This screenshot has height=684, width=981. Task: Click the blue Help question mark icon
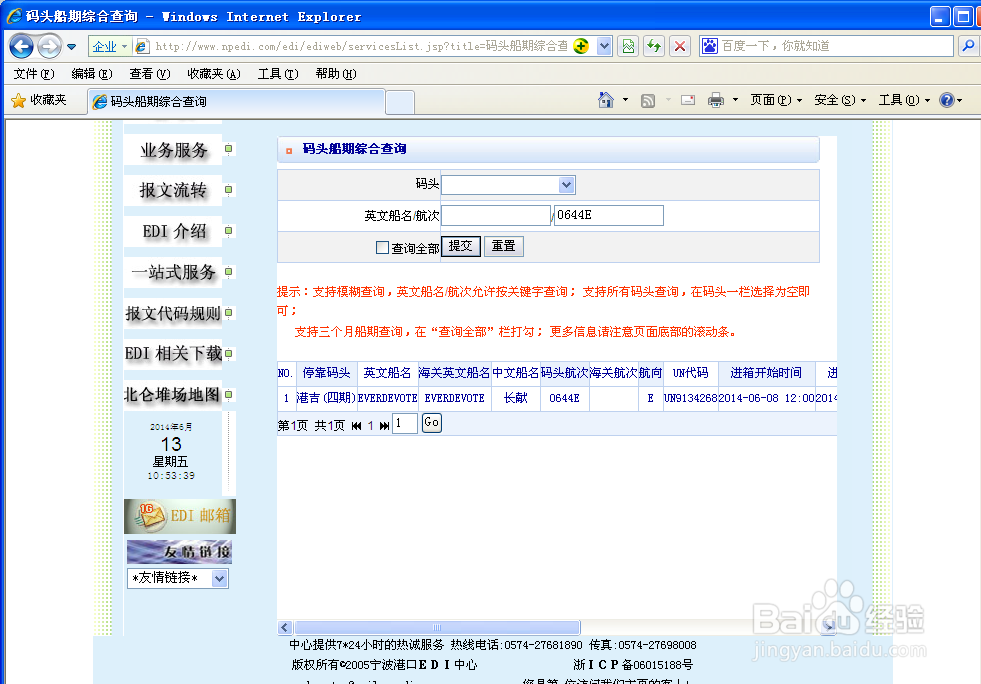[947, 100]
